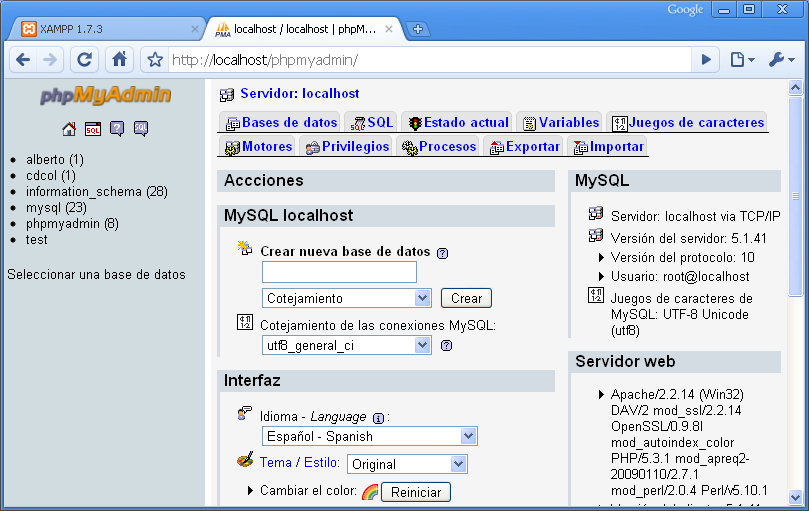Click new database name input field
This screenshot has width=809, height=511.
pyautogui.click(x=339, y=272)
